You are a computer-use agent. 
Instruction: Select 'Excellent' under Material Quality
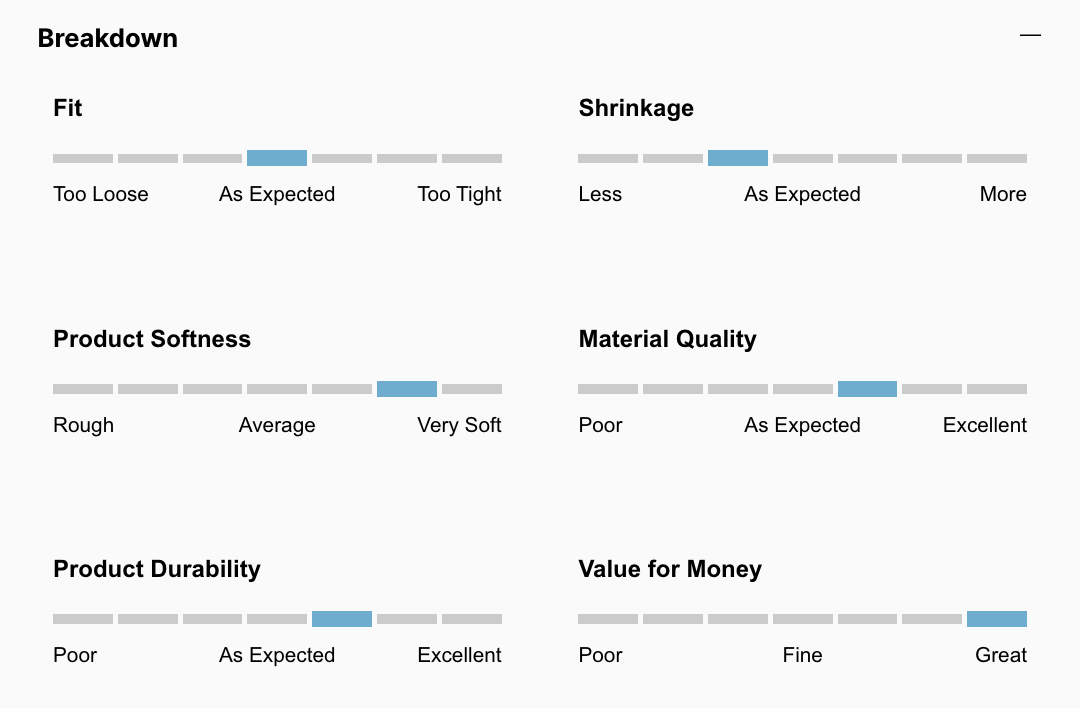984,425
